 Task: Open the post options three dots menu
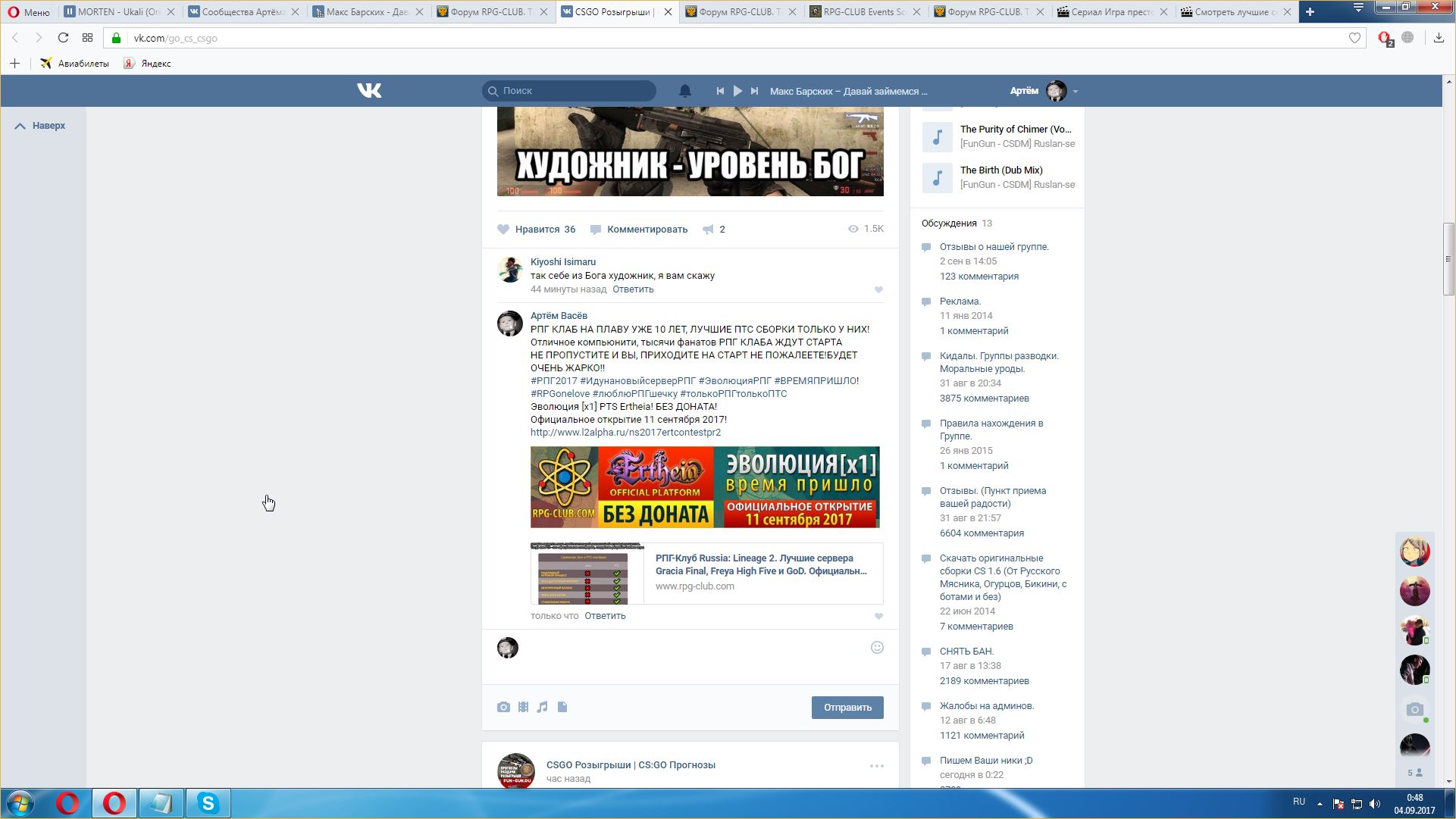(x=877, y=766)
